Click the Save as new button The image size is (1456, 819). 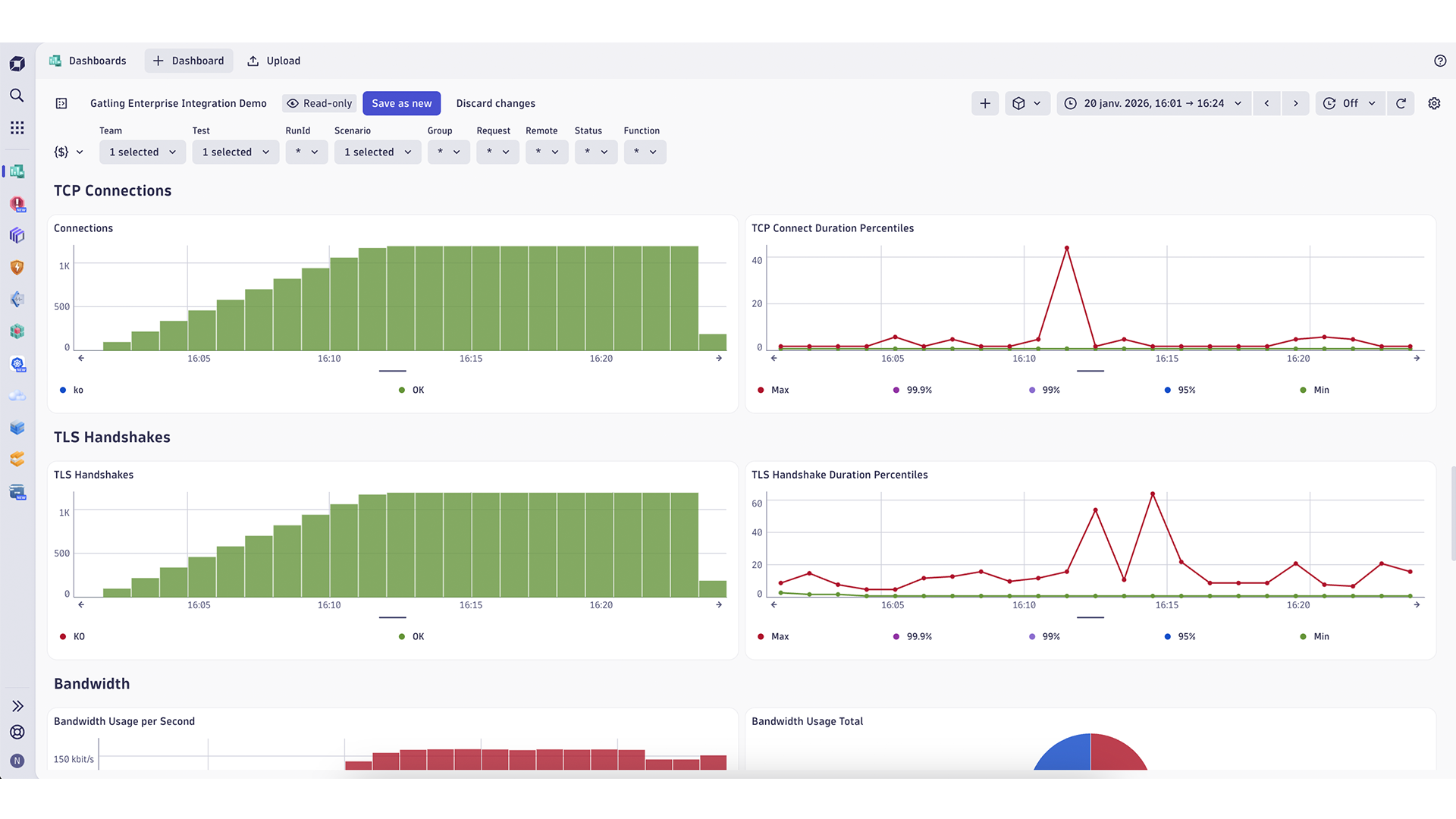pyautogui.click(x=401, y=103)
